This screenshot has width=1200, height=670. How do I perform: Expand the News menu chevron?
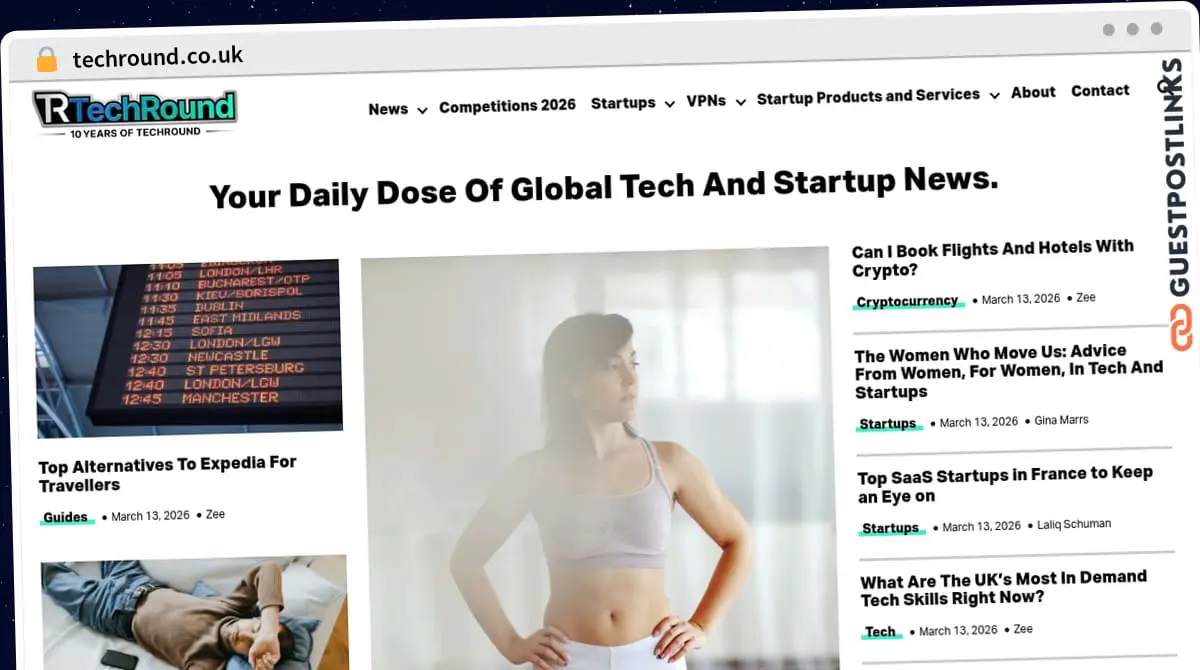click(x=422, y=110)
